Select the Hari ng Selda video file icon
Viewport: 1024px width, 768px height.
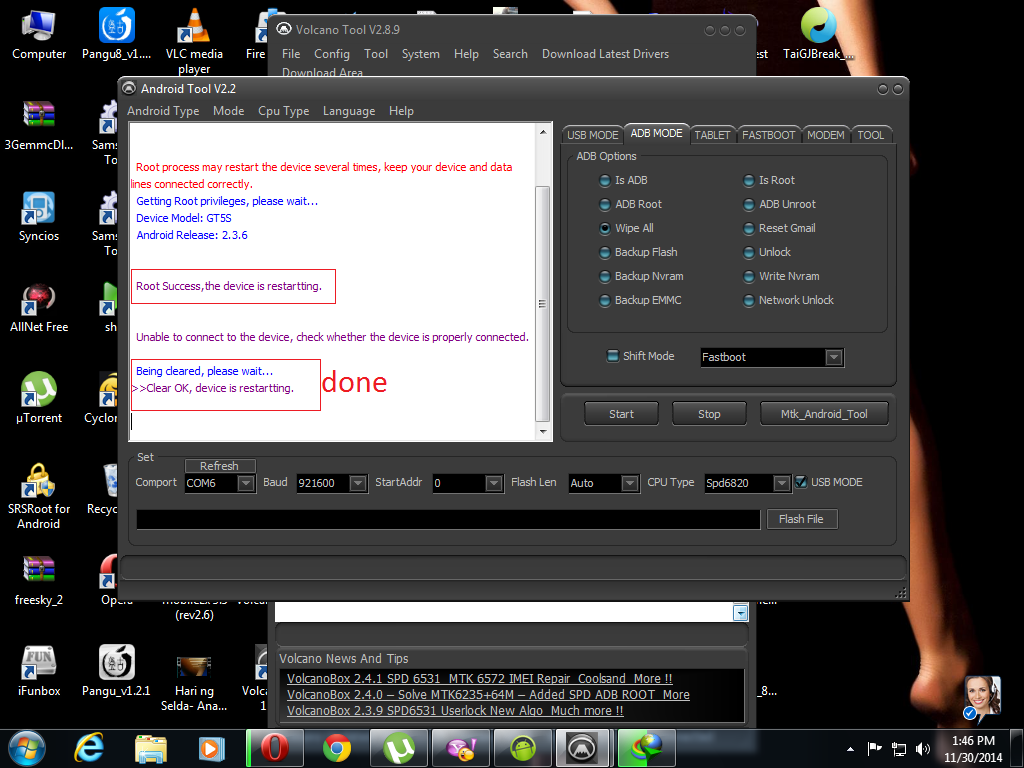click(x=194, y=683)
